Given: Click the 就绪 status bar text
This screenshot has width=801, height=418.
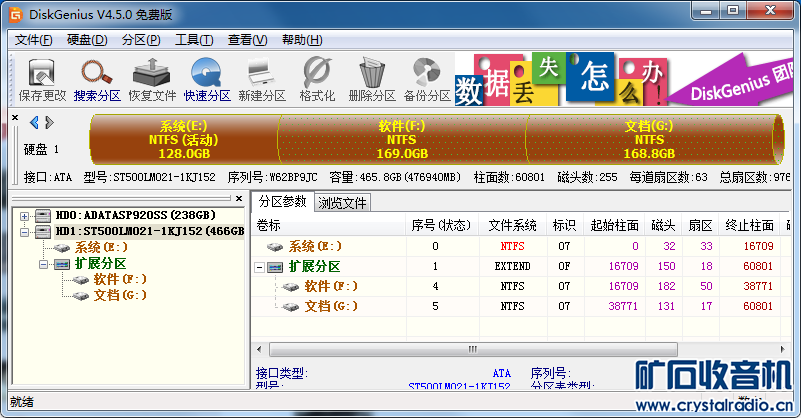Looking at the screenshot, I should [x=21, y=402].
